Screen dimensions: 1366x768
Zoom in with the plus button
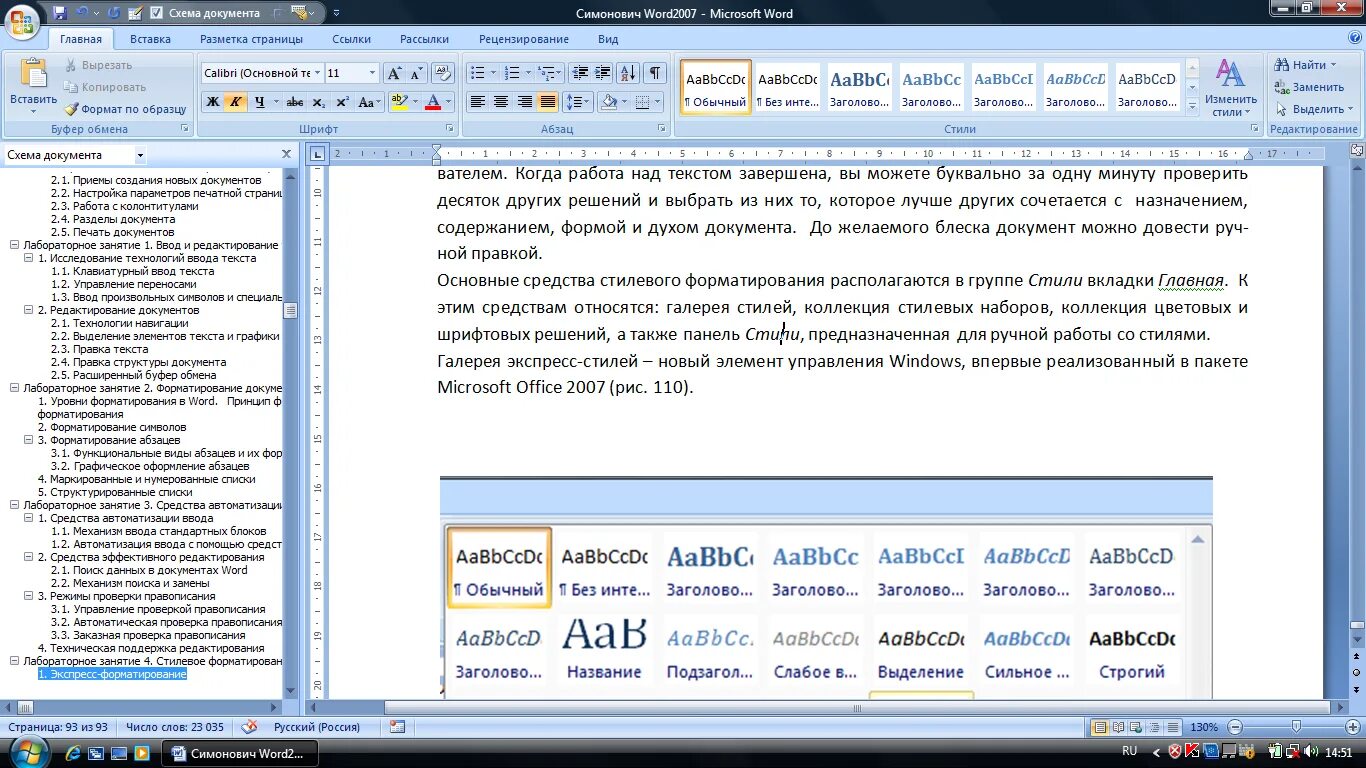tap(1355, 727)
